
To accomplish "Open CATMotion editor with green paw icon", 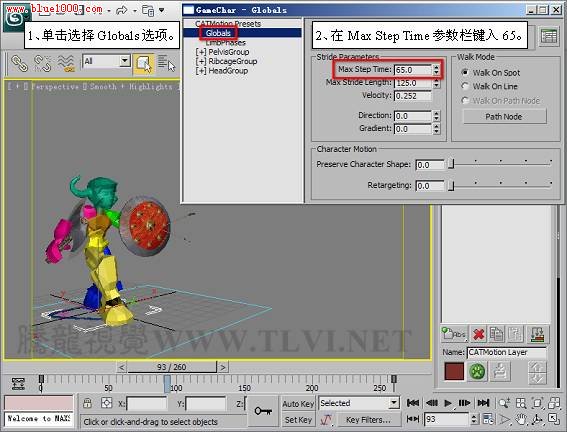I will pos(477,372).
